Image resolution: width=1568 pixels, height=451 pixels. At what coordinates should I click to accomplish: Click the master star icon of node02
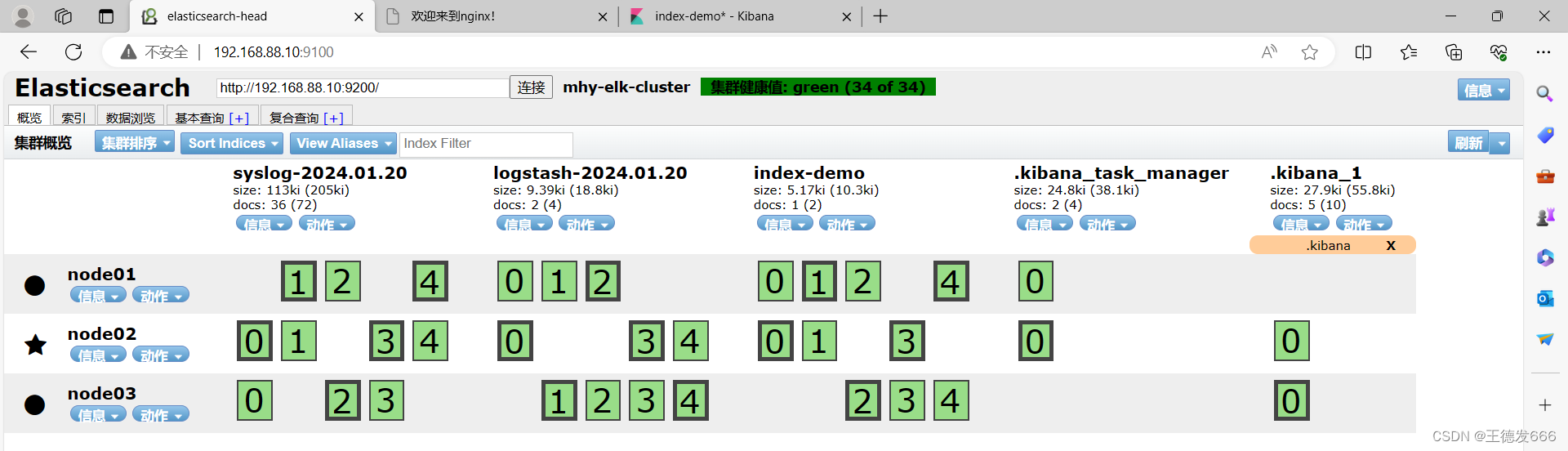[35, 345]
